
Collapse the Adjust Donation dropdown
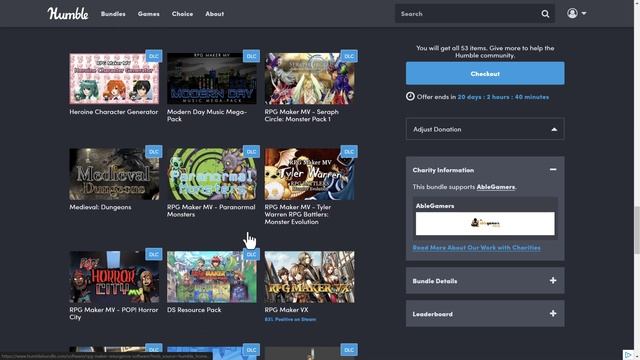pos(485,129)
